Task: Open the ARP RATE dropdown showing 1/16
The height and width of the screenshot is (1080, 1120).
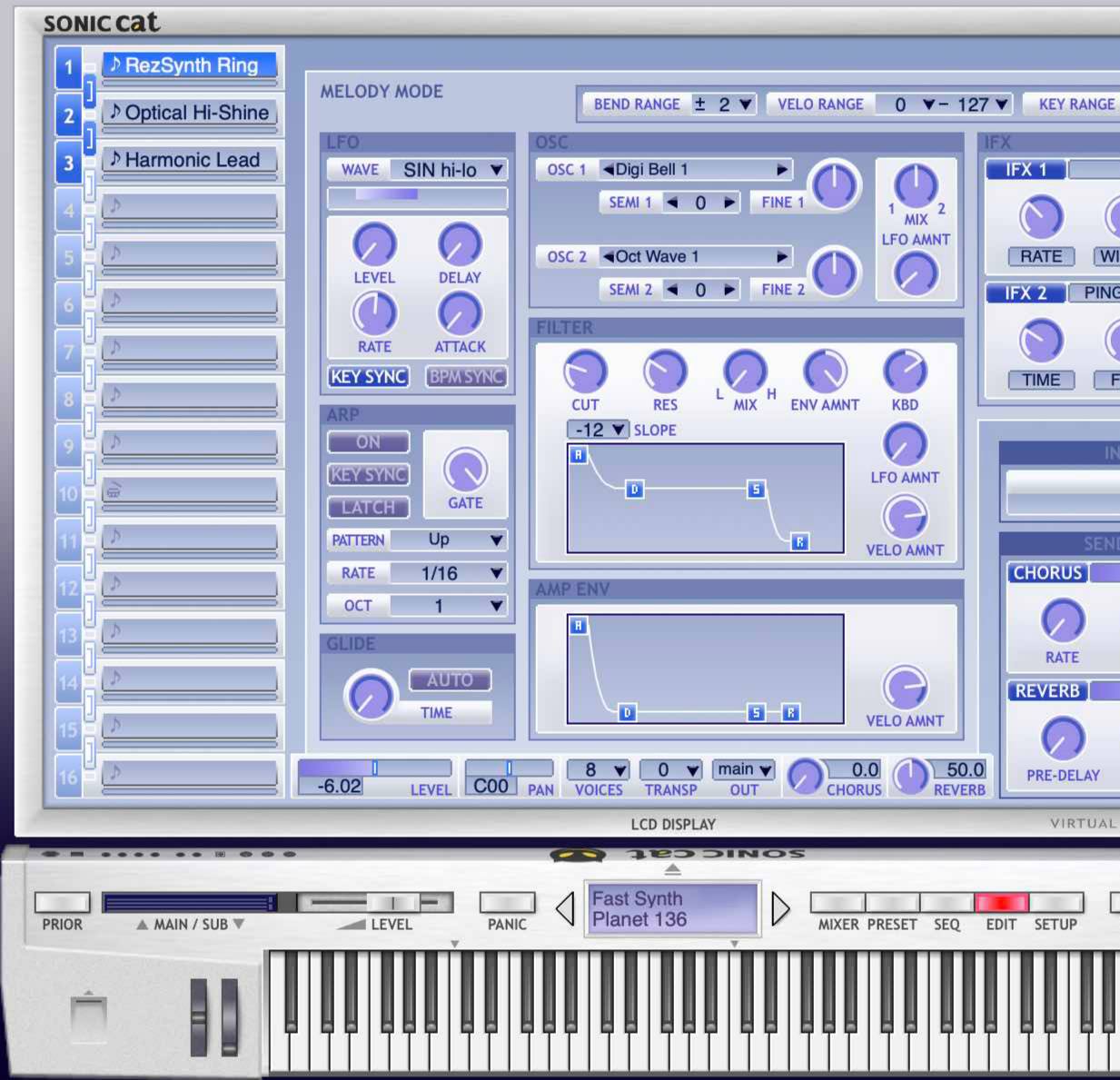Action: (449, 573)
